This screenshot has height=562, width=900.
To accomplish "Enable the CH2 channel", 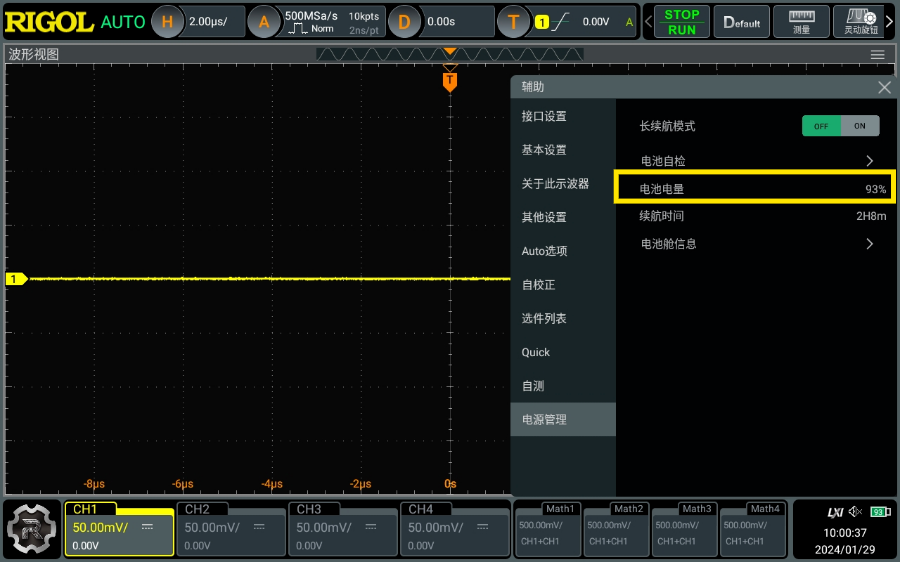I will tap(230, 527).
